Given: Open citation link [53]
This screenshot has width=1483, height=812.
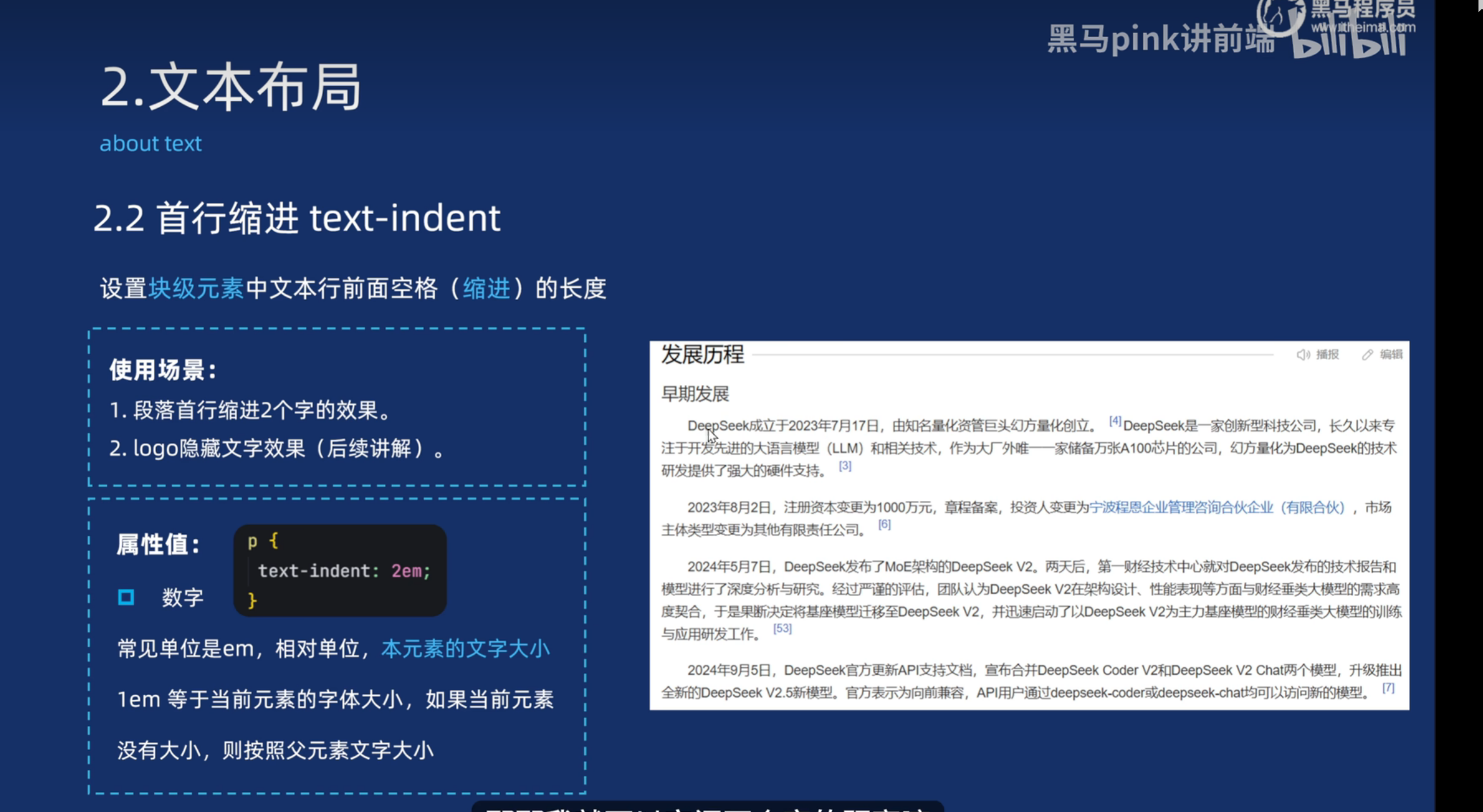Looking at the screenshot, I should coord(782,629).
